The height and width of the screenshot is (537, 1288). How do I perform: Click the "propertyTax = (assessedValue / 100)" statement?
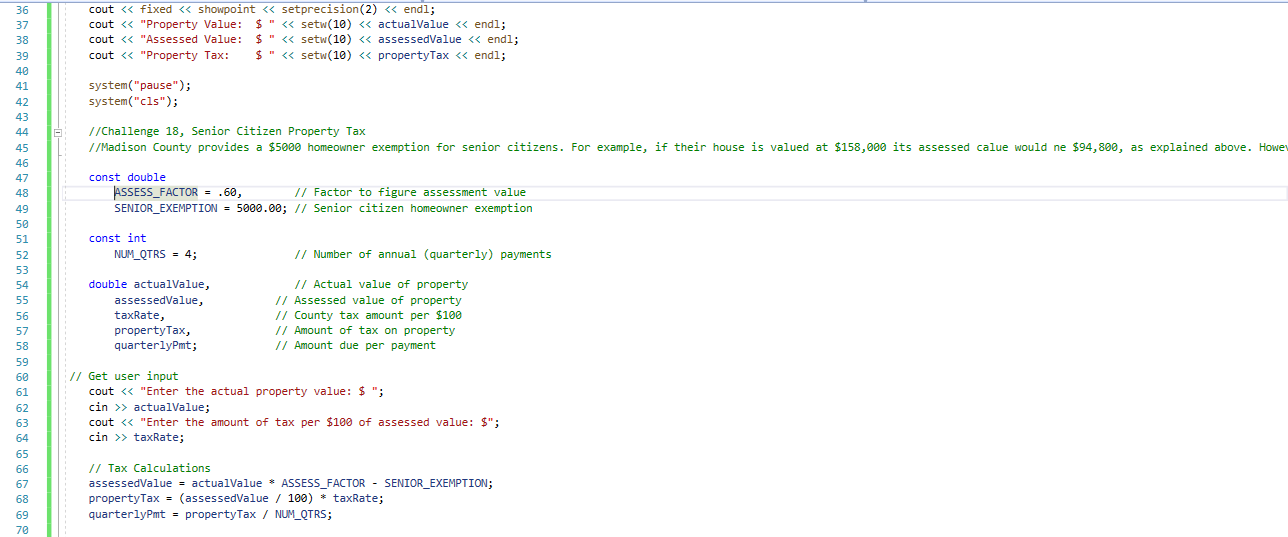[236, 499]
